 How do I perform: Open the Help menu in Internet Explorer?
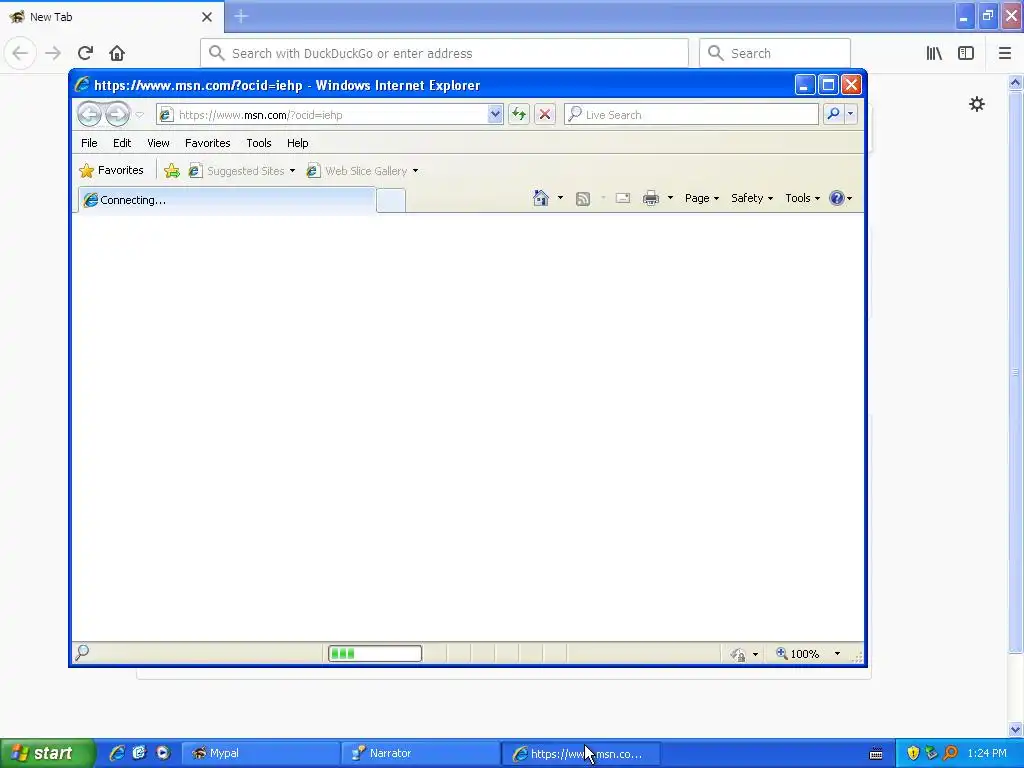click(297, 143)
